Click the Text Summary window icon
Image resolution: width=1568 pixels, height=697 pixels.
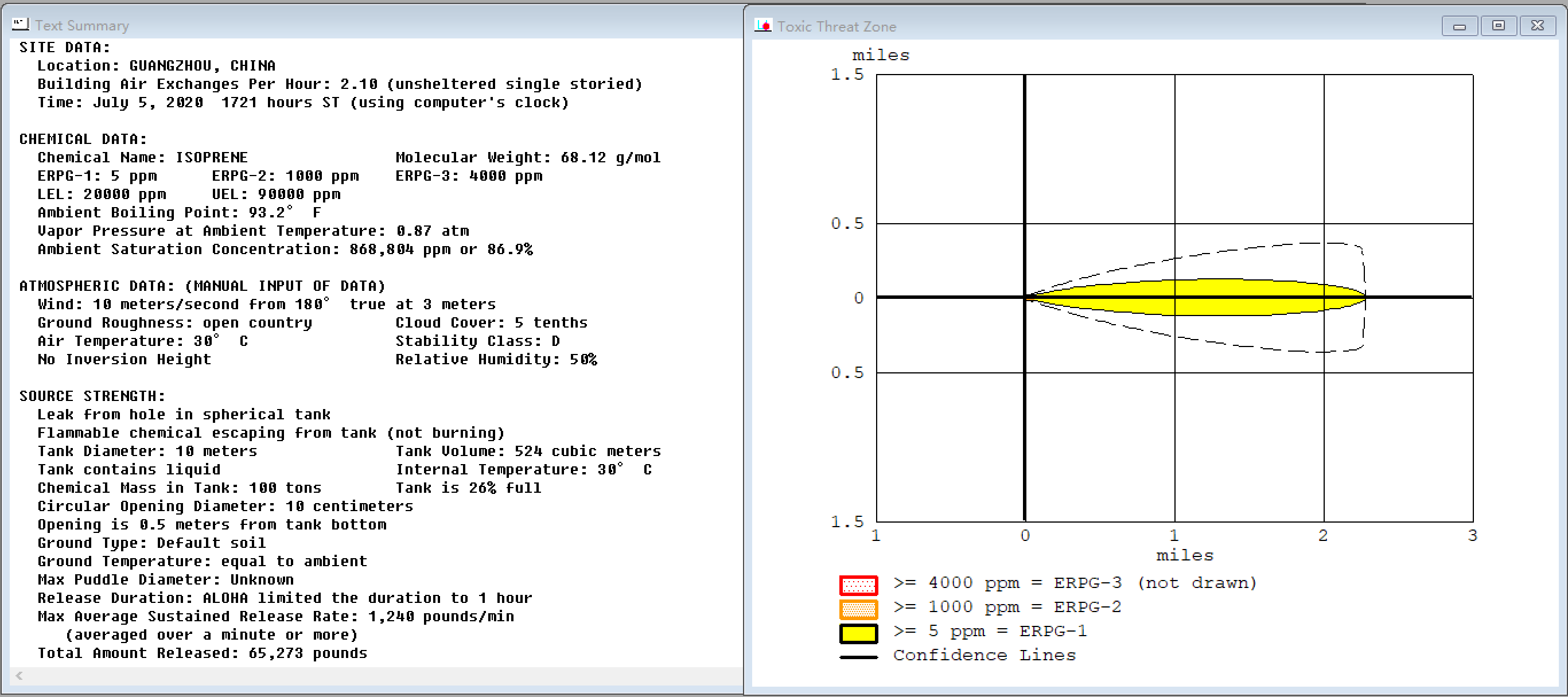point(20,24)
